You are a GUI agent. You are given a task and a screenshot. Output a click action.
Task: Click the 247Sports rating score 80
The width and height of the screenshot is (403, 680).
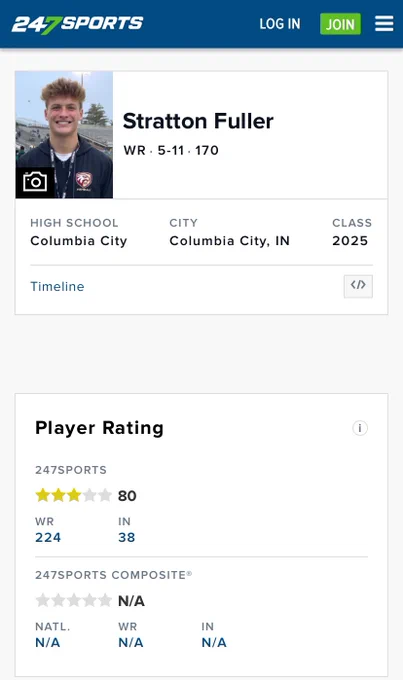click(127, 496)
